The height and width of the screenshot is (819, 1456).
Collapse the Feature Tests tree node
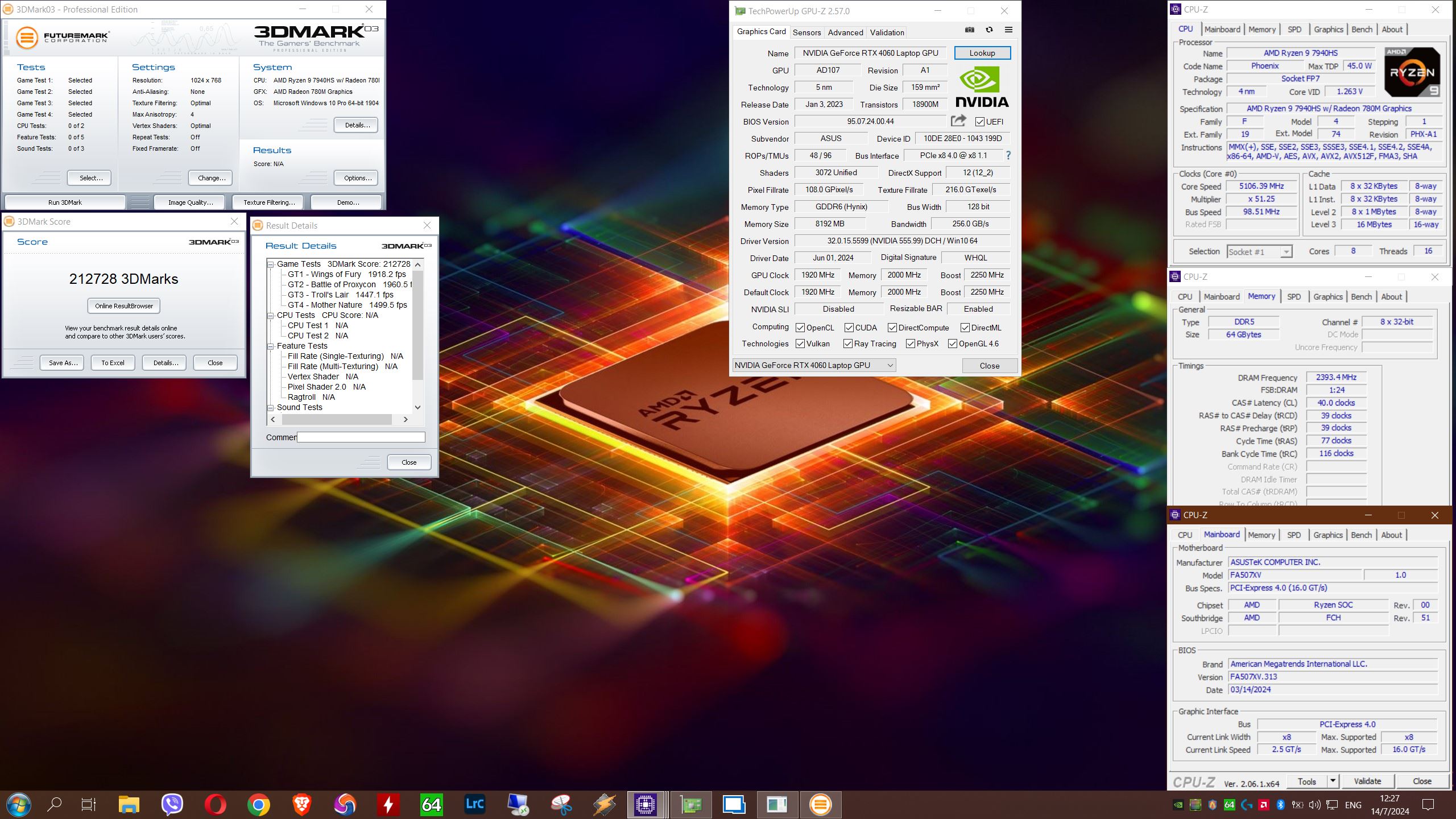pos(271,346)
